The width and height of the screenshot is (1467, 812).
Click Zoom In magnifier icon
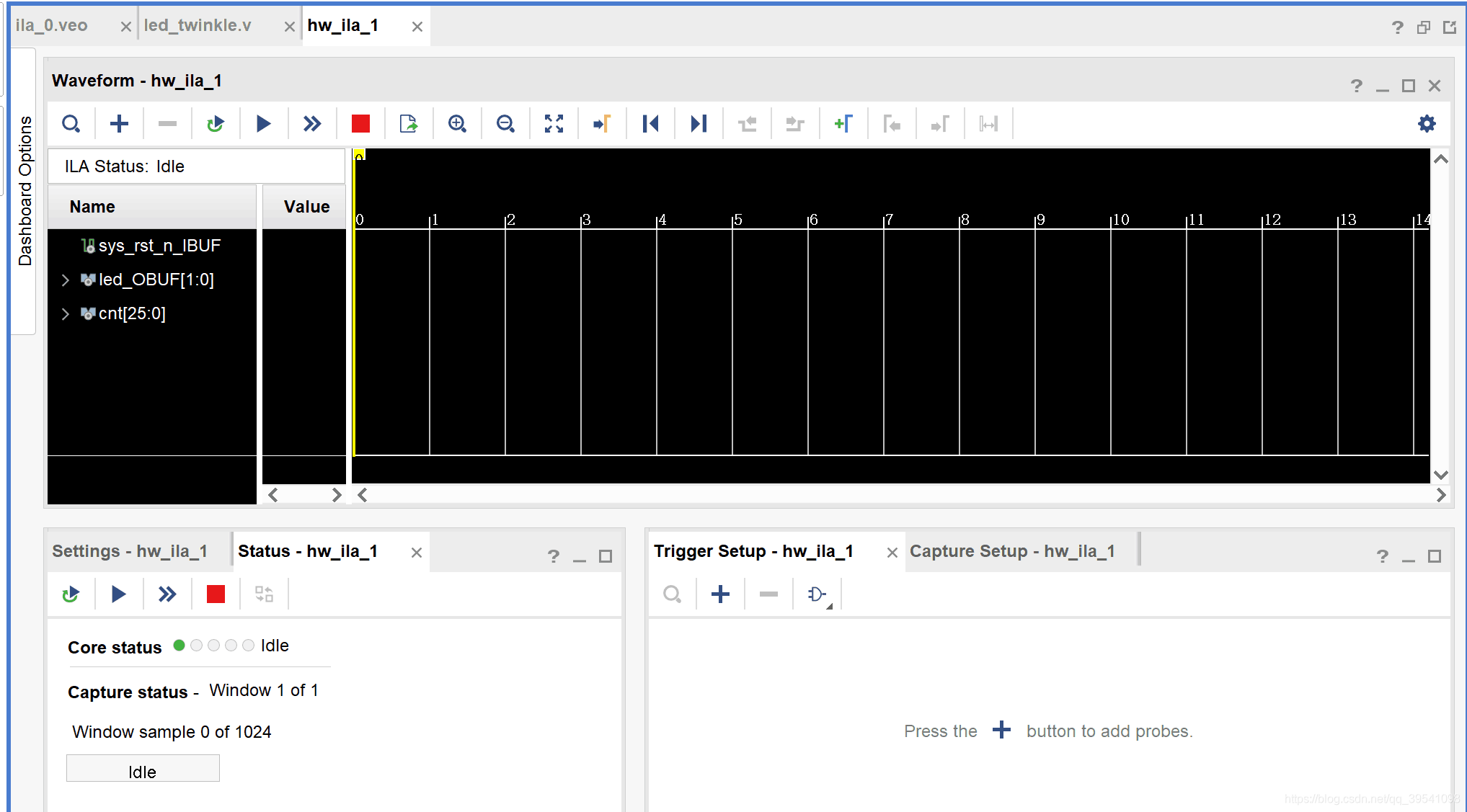tap(457, 124)
